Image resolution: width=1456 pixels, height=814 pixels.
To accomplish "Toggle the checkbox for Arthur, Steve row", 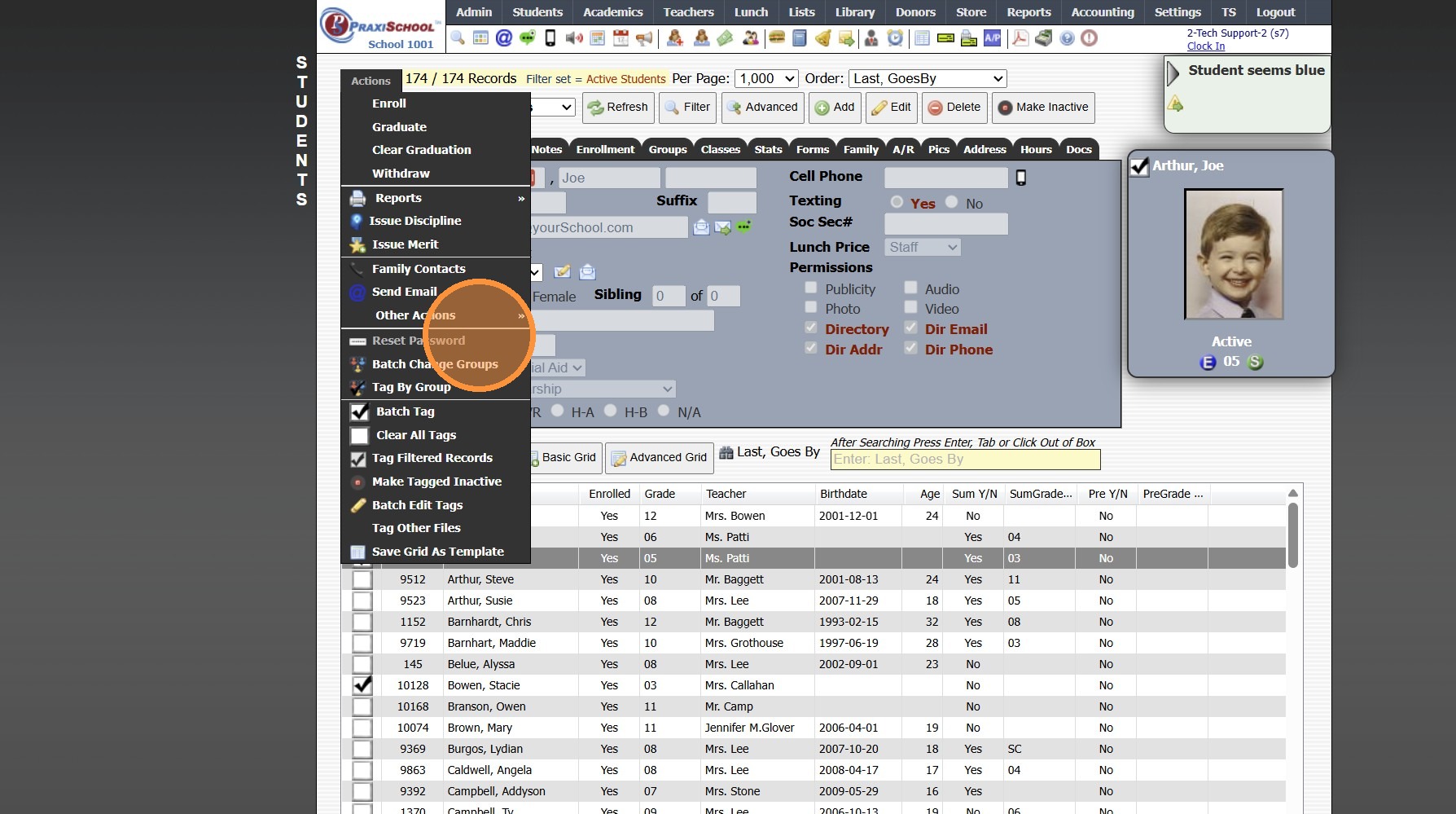I will click(362, 579).
